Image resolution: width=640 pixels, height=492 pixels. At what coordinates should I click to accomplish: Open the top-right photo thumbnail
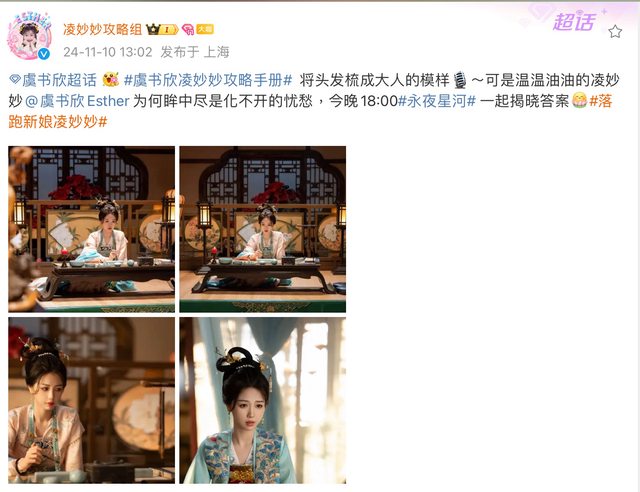click(263, 229)
